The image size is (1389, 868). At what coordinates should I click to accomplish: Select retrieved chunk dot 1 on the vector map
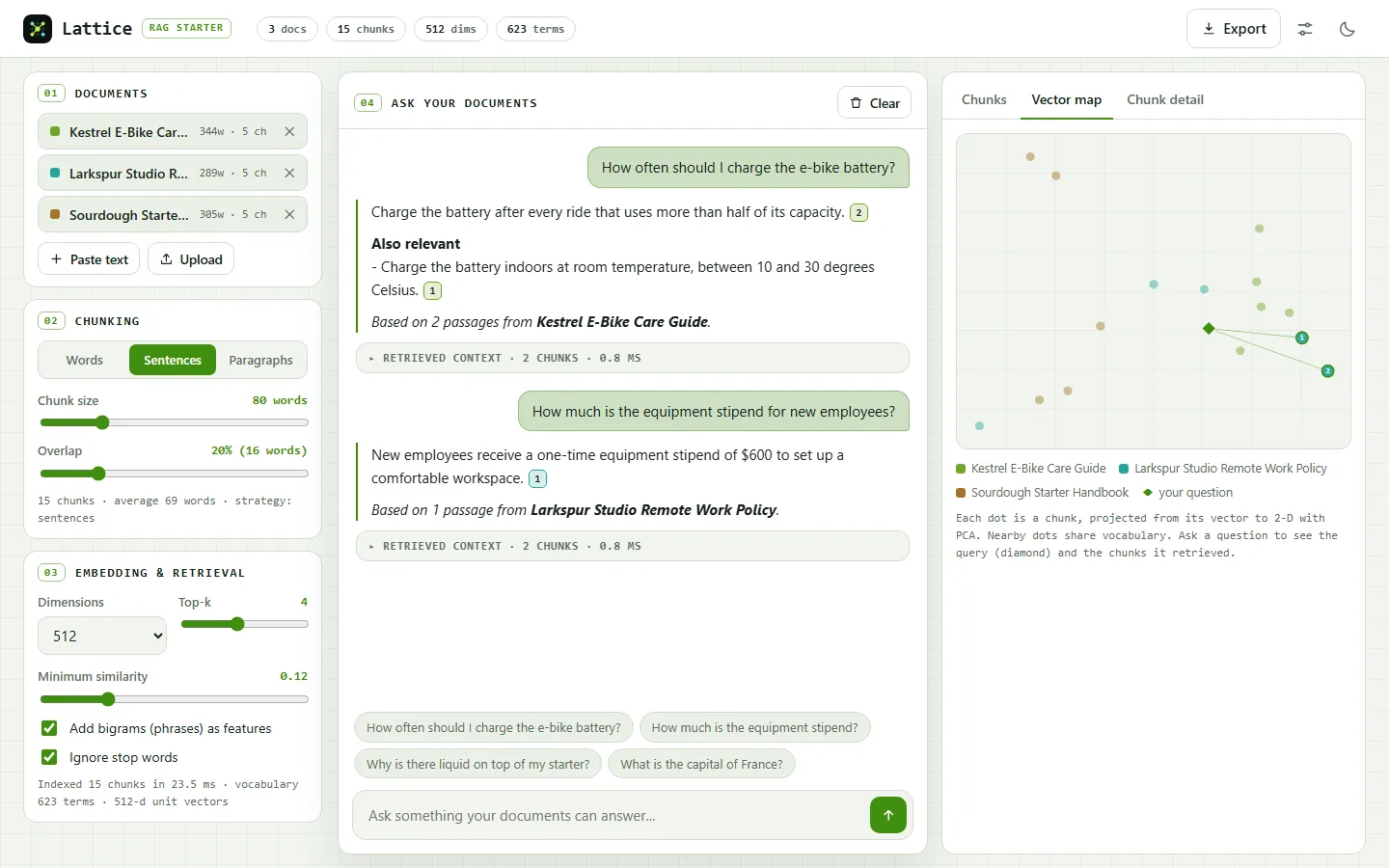click(x=1301, y=338)
